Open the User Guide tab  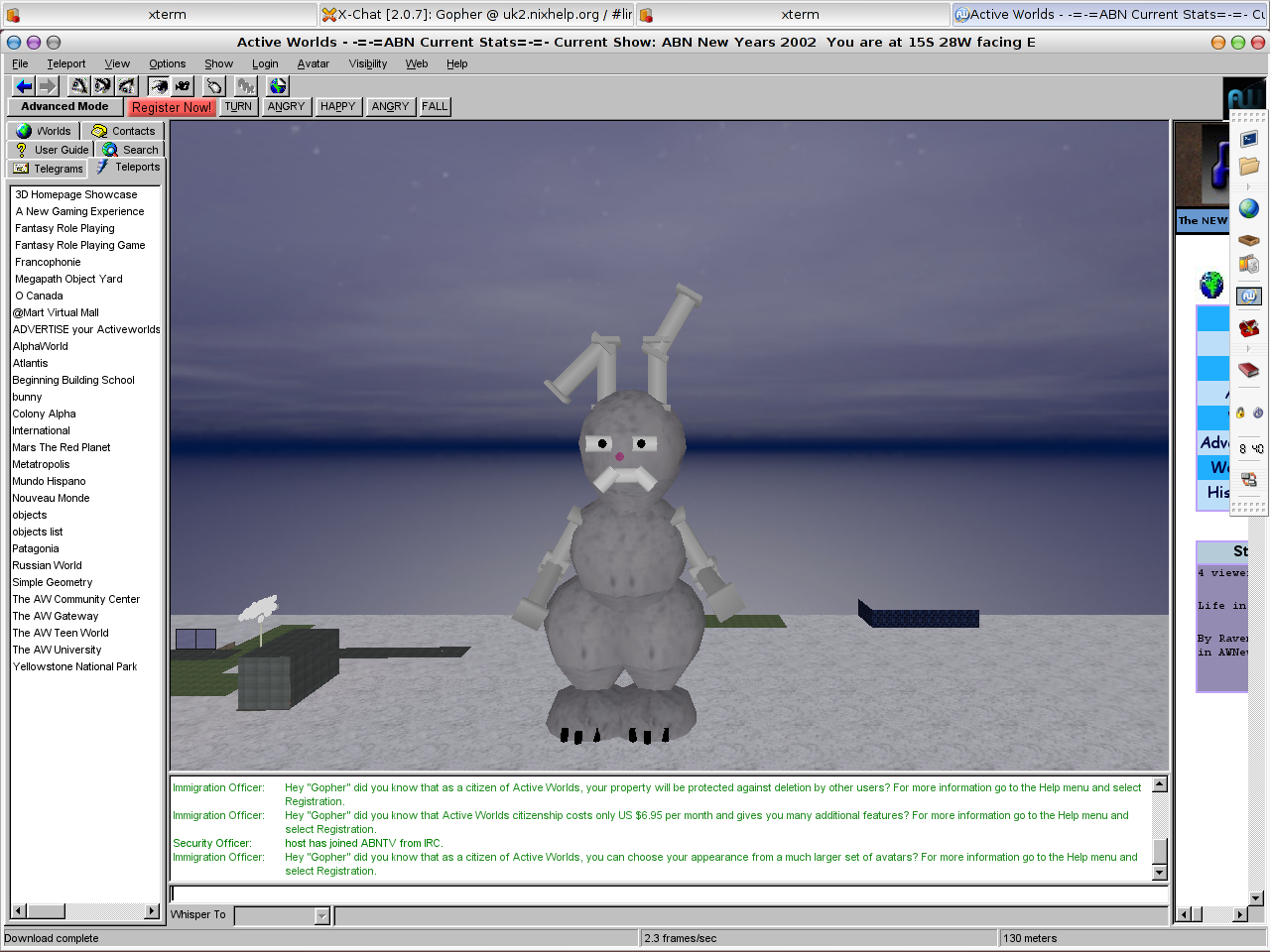pyautogui.click(x=52, y=150)
